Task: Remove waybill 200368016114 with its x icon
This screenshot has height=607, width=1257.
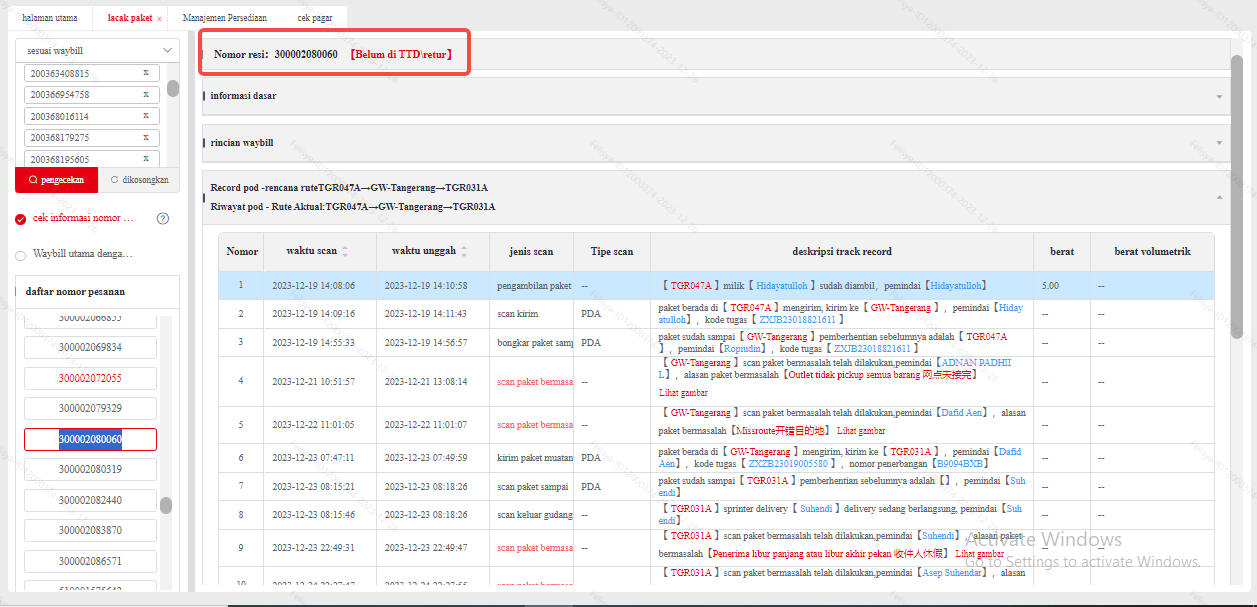Action: [146, 116]
